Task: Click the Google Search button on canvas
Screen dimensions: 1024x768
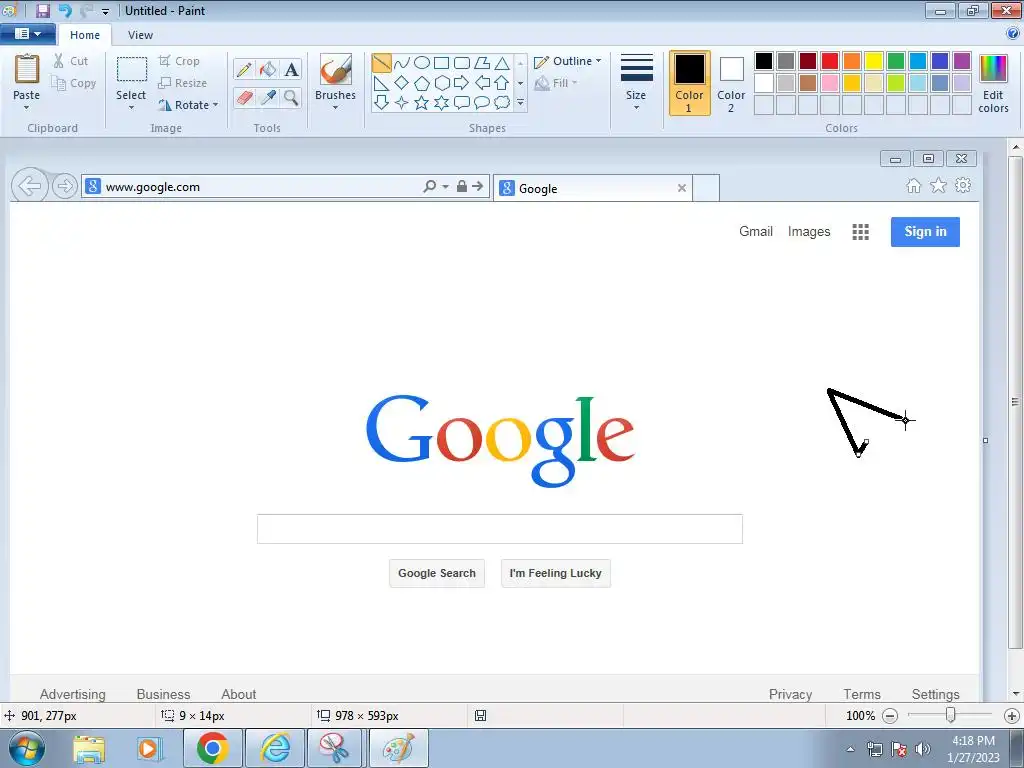Action: click(x=437, y=573)
